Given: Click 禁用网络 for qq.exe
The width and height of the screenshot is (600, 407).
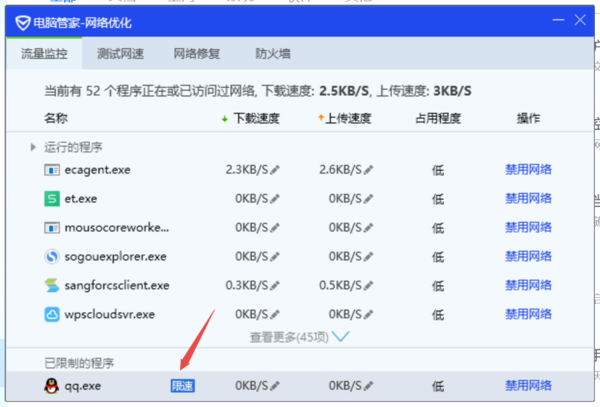Looking at the screenshot, I should click(x=528, y=385).
